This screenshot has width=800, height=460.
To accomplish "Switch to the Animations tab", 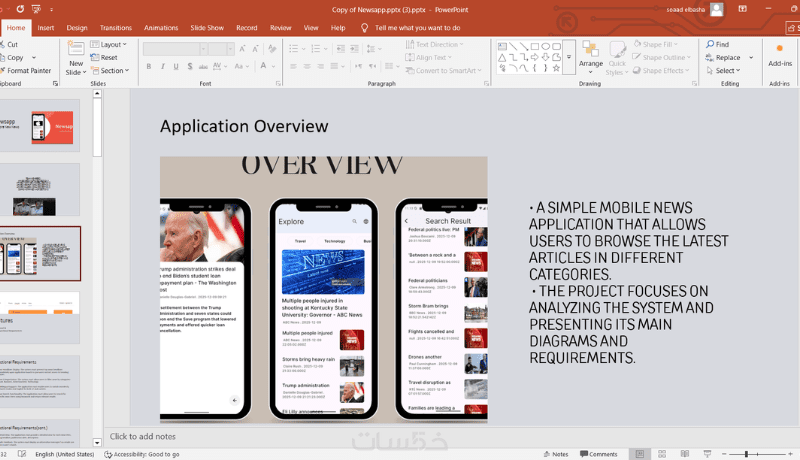I will coord(161,28).
